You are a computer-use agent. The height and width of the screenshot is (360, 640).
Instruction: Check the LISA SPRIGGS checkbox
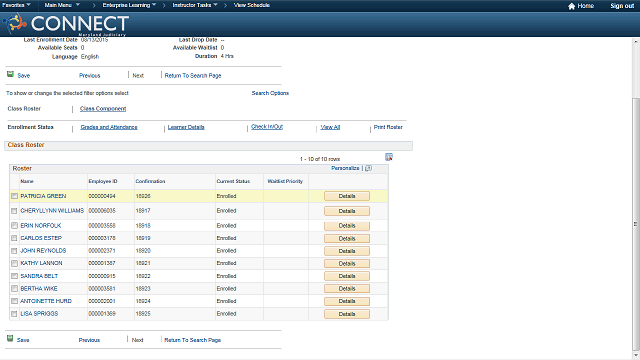point(14,314)
